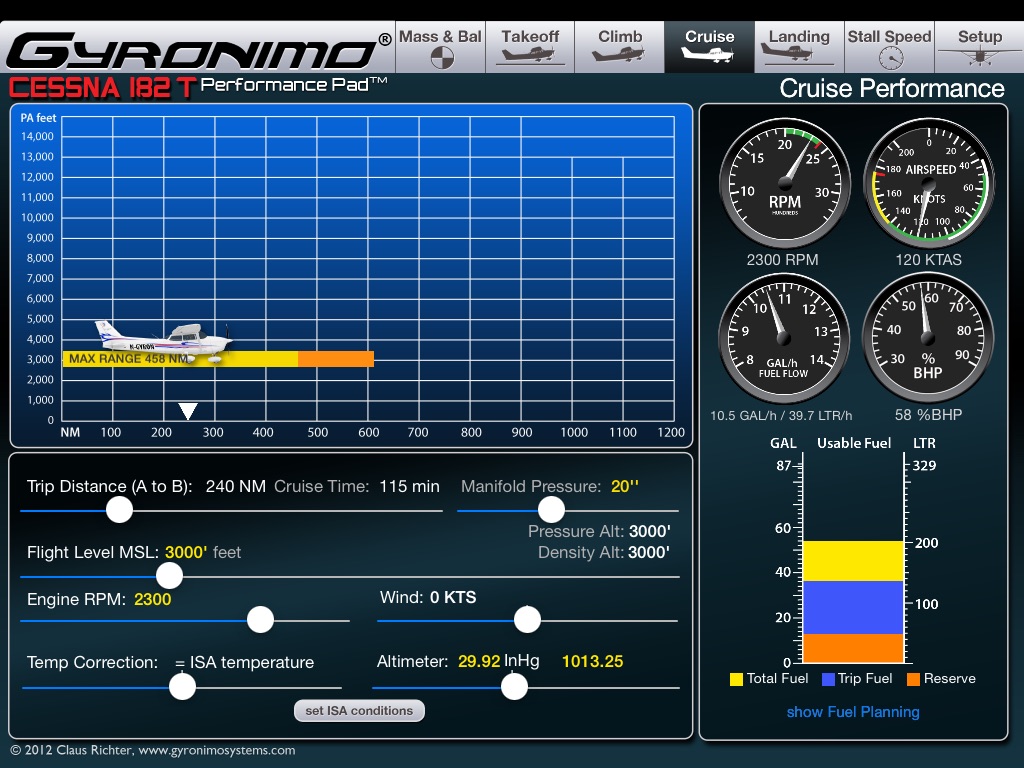Click the Wind slider knob
Screen dimensions: 1024x768
[528, 620]
